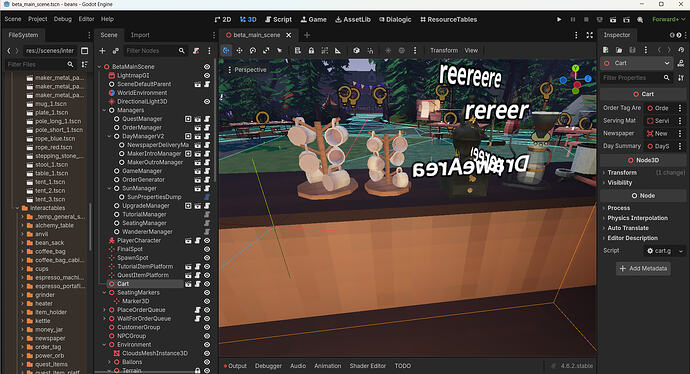
Task: Hide the CustomerGroup node
Action: pyautogui.click(x=207, y=327)
